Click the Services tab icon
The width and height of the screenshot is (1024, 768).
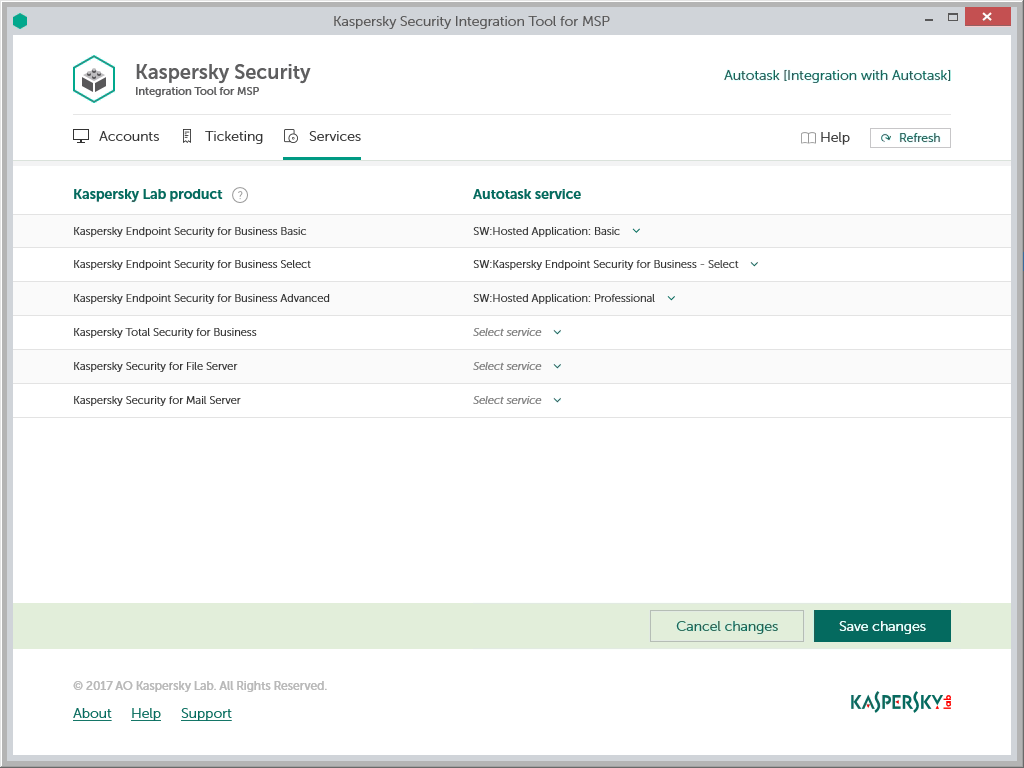[291, 137]
